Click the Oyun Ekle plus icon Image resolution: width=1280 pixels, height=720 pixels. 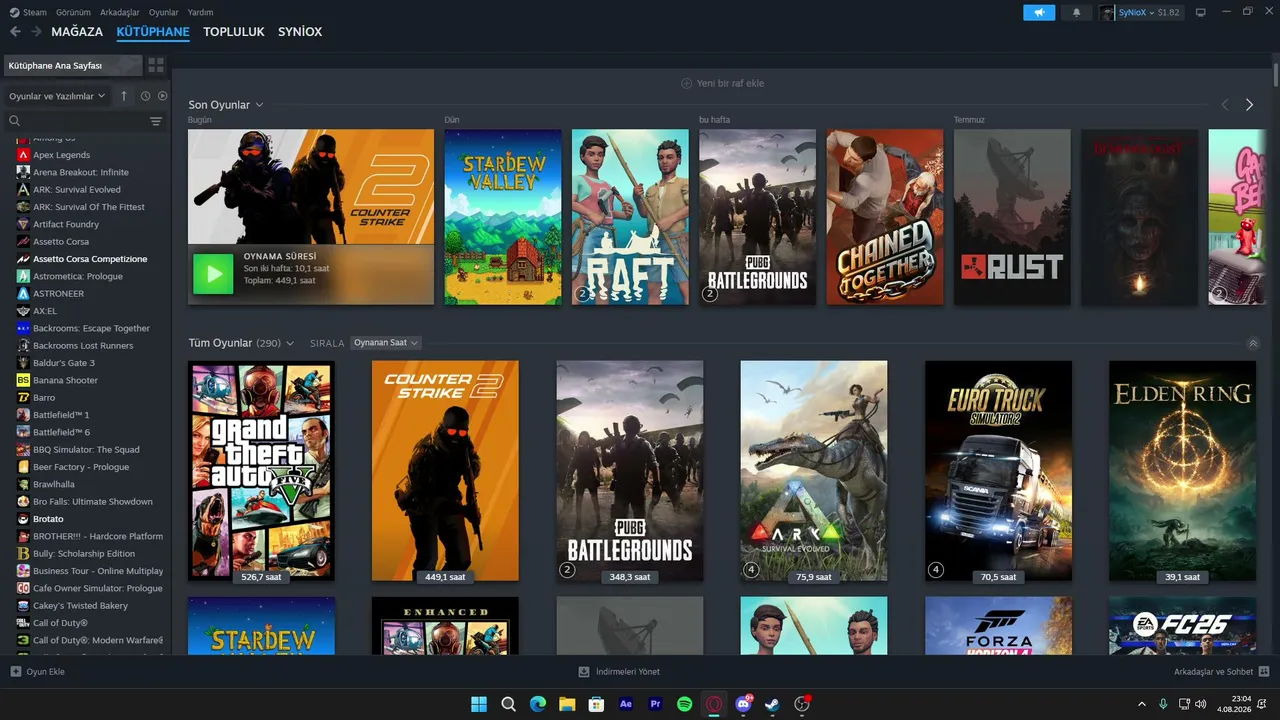pyautogui.click(x=15, y=671)
